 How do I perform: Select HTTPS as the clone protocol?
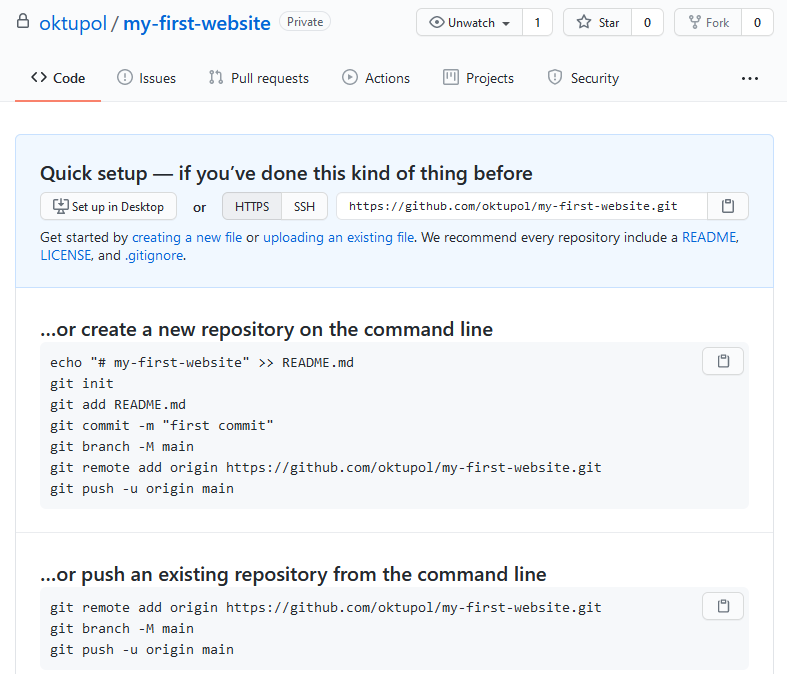pyautogui.click(x=252, y=206)
